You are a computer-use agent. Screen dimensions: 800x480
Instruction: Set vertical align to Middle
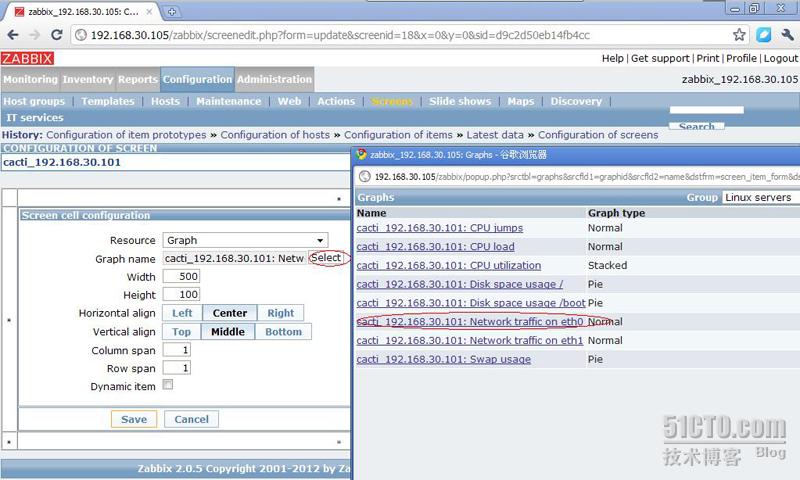[x=228, y=332]
